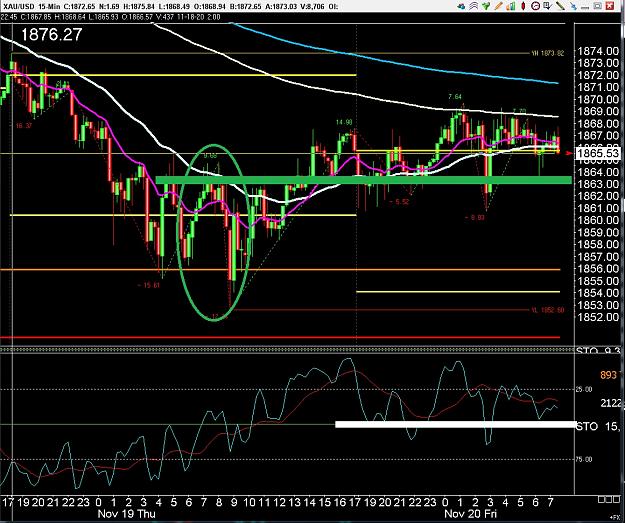Image resolution: width=625 pixels, height=523 pixels.
Task: Click the orange 893 value
Action: click(608, 375)
